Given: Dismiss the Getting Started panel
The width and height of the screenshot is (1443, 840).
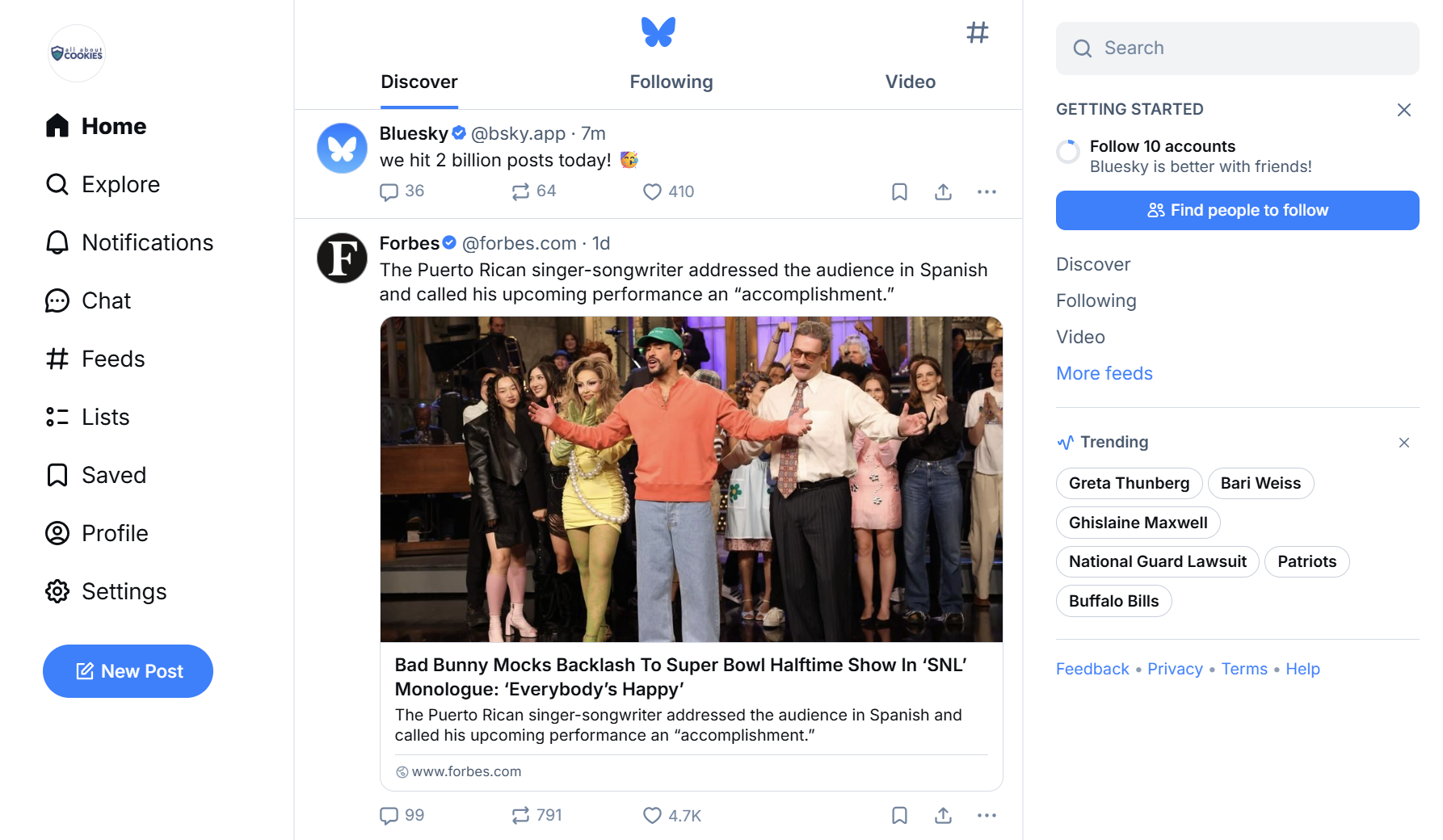Looking at the screenshot, I should [x=1403, y=110].
